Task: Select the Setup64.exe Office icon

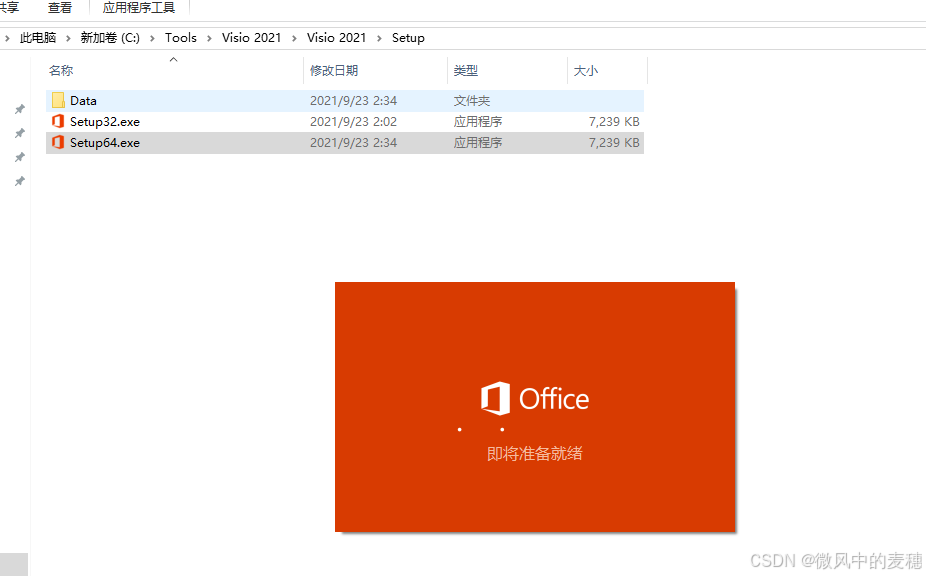Action: click(x=58, y=142)
